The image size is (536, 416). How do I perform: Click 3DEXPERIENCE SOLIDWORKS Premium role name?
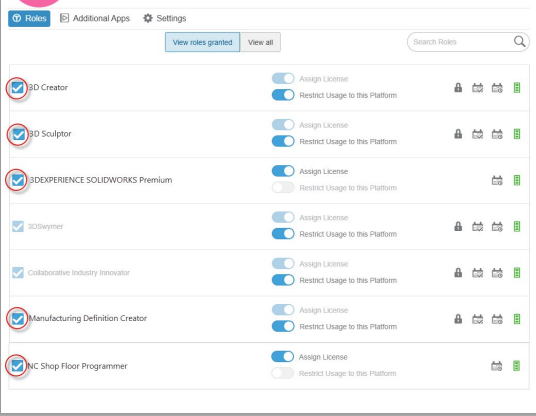100,180
